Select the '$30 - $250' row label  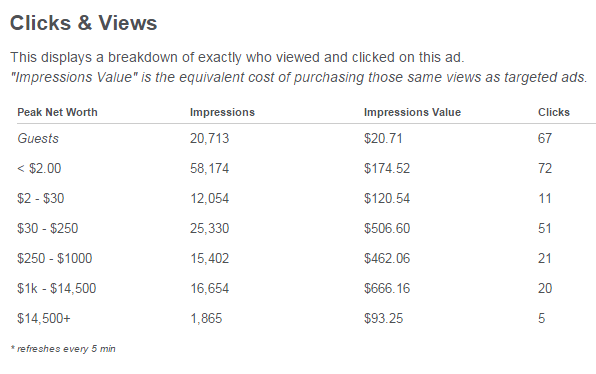tap(48, 228)
